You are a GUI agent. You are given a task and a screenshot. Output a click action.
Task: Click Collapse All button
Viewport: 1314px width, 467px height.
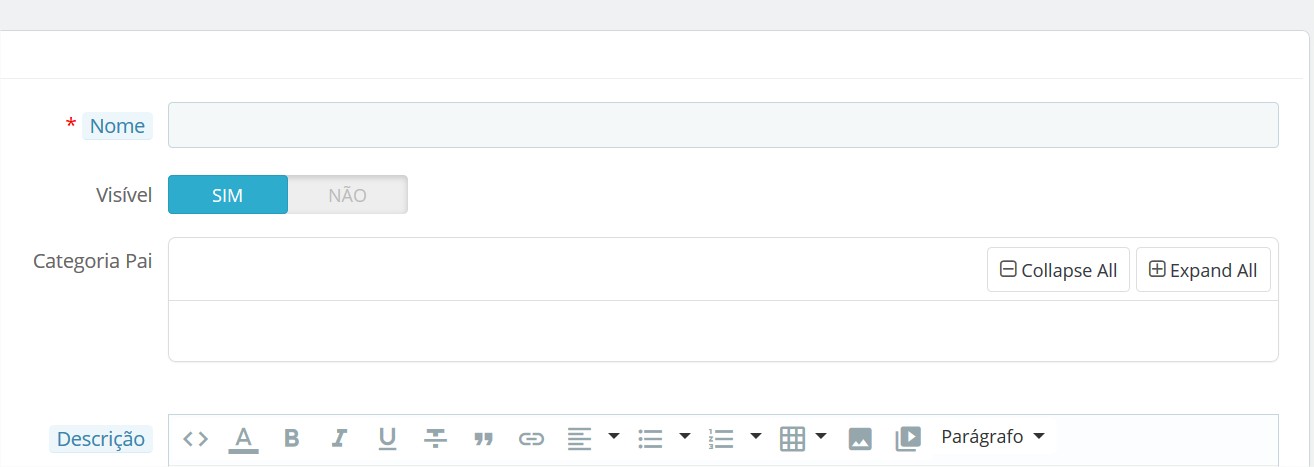click(x=1058, y=270)
